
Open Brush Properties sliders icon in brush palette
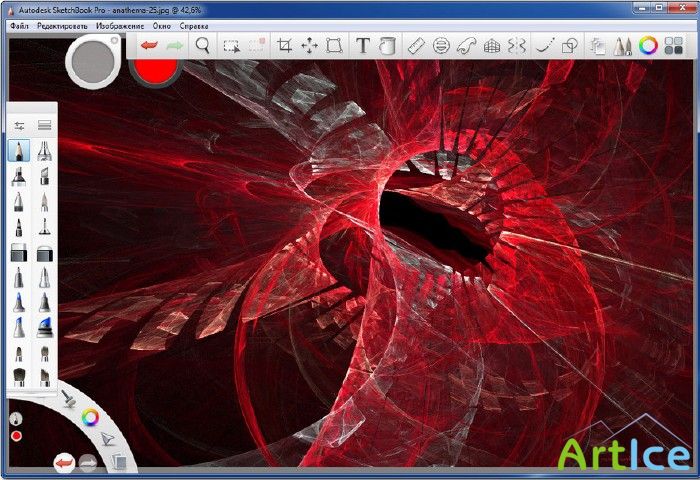coord(19,126)
